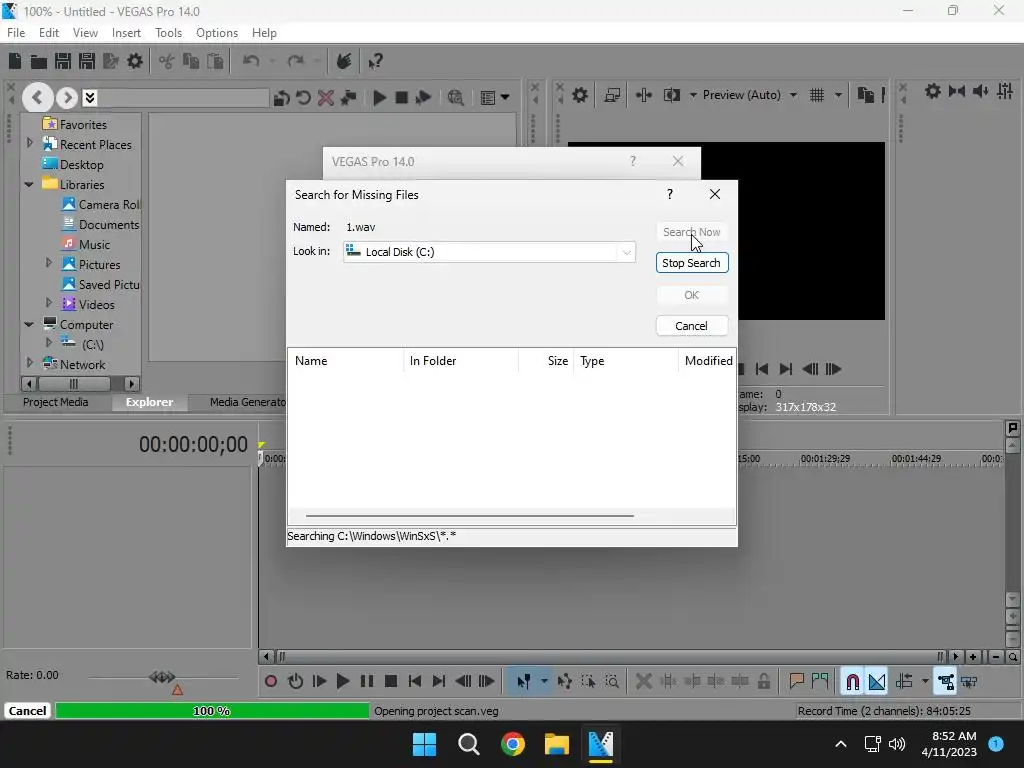Adjust the playback Rate slider

162,678
